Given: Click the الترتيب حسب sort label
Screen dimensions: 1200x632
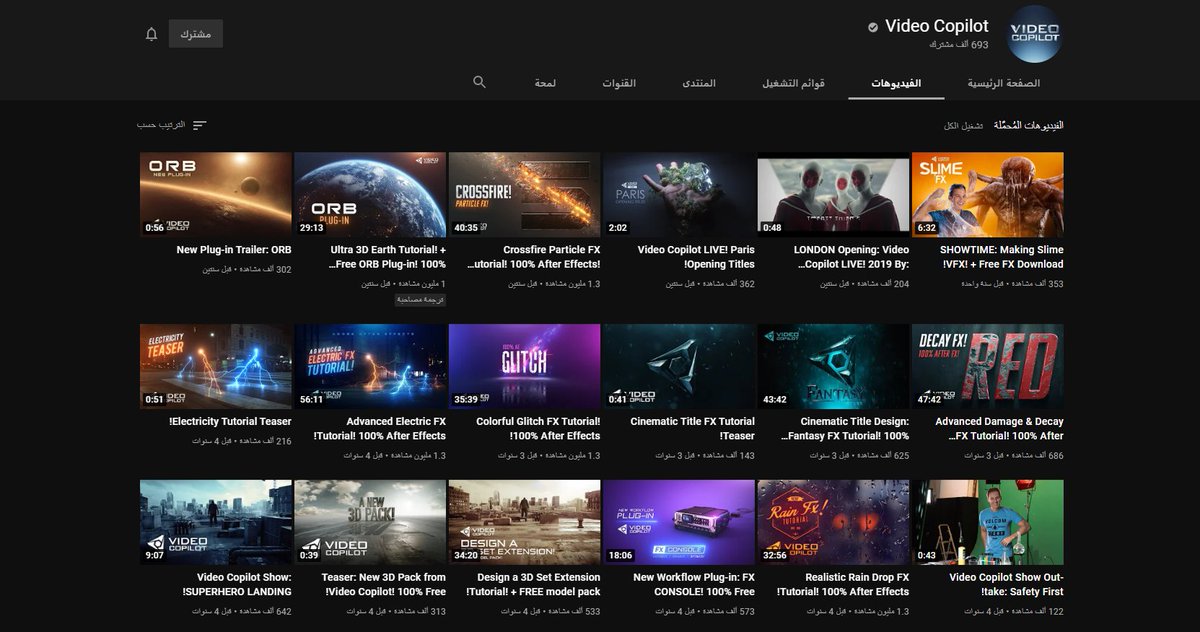Looking at the screenshot, I should (x=161, y=125).
